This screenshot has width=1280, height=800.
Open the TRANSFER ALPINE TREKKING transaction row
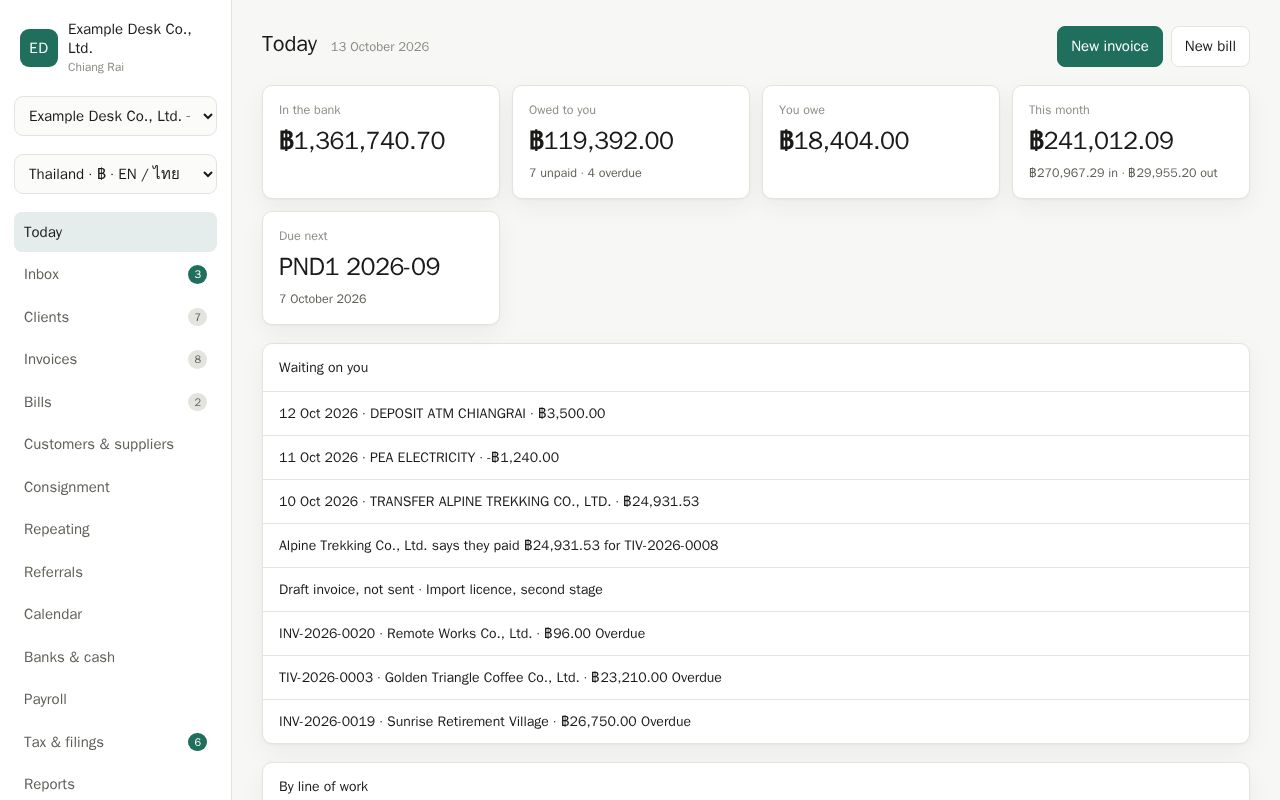[756, 501]
